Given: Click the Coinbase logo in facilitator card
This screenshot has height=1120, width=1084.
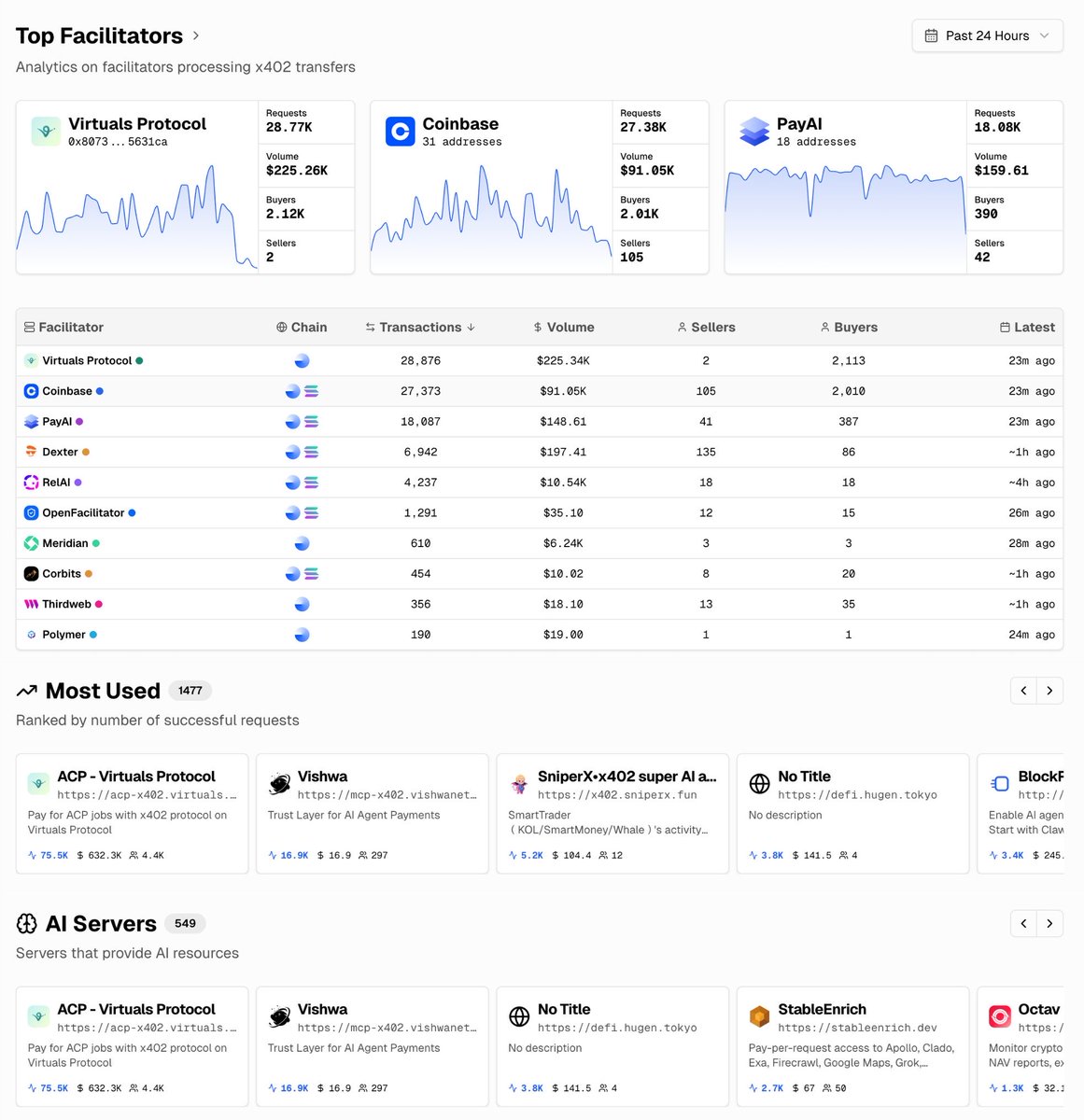Looking at the screenshot, I should click(400, 132).
